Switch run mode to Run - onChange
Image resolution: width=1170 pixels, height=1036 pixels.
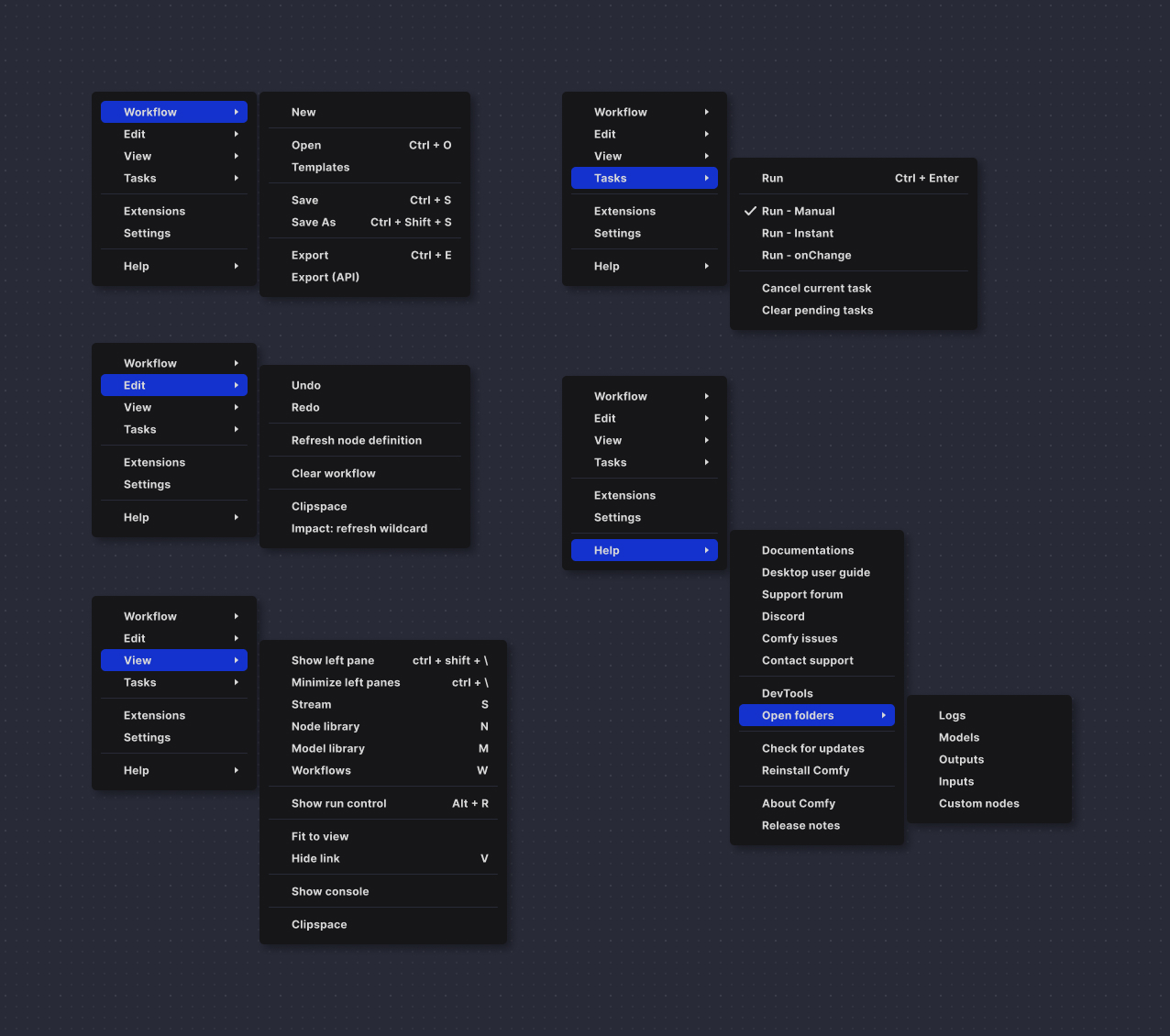tap(806, 255)
